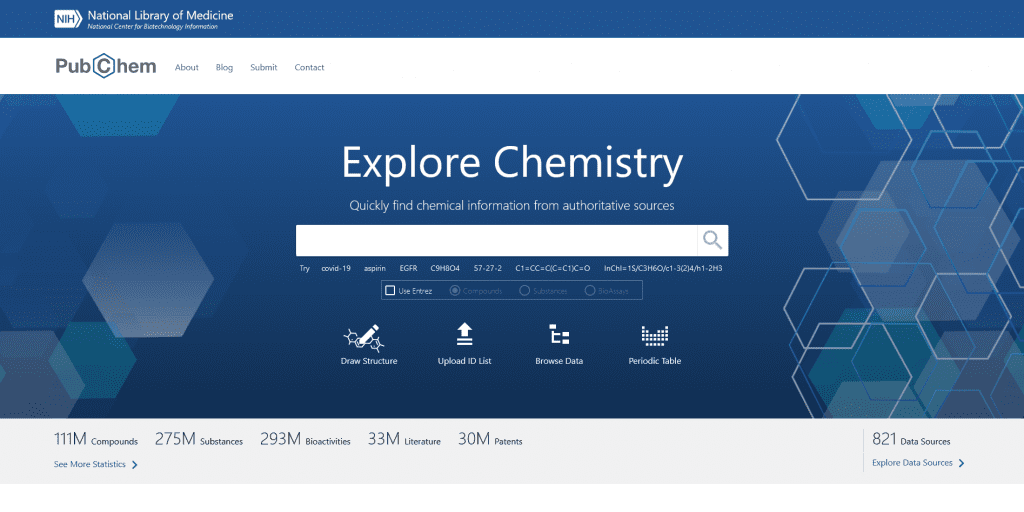The image size is (1024, 512).
Task: Click chevron next to Explore Data Sources
Action: [961, 463]
